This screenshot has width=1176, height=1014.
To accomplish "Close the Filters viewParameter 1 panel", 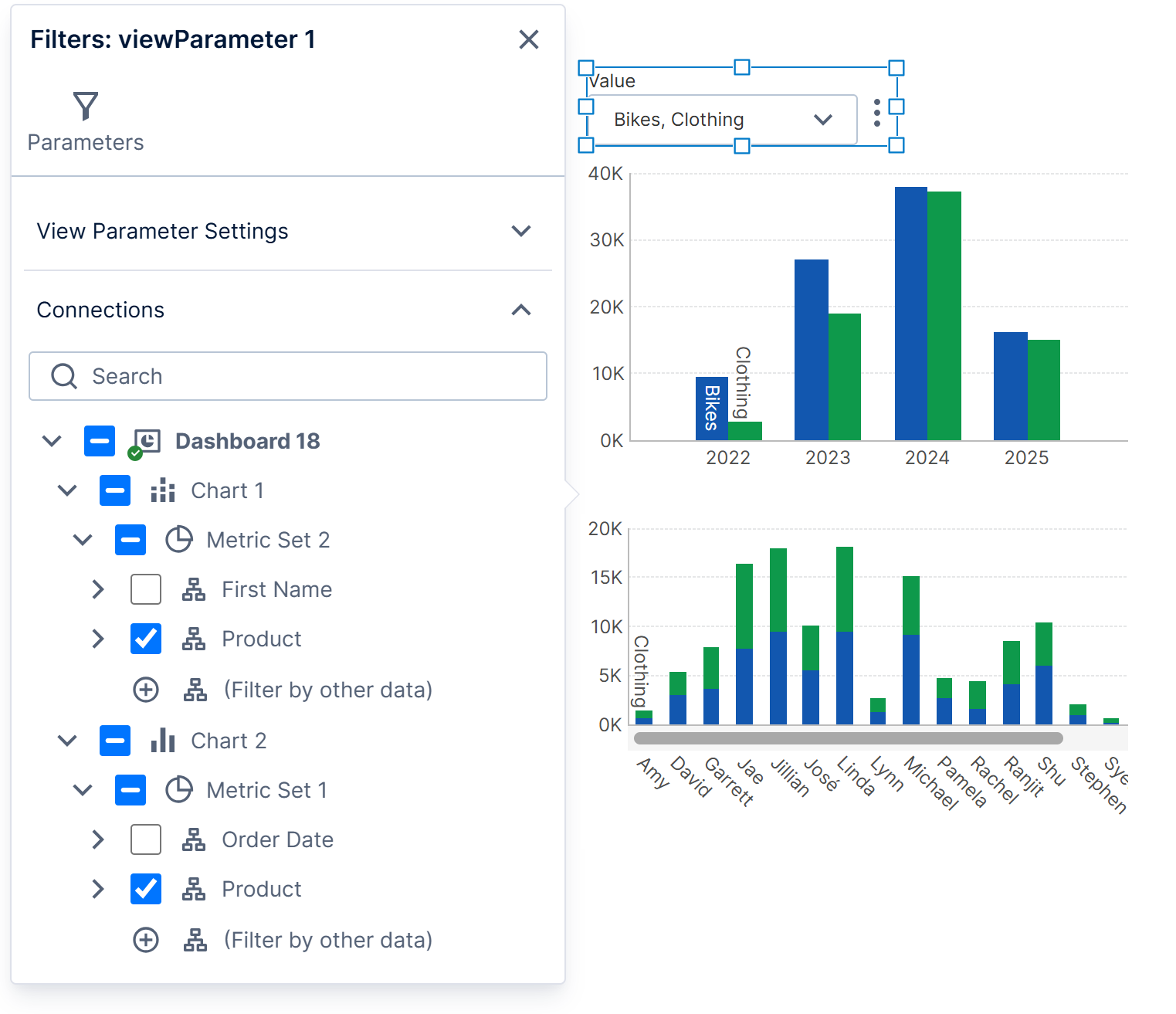I will coord(529,39).
